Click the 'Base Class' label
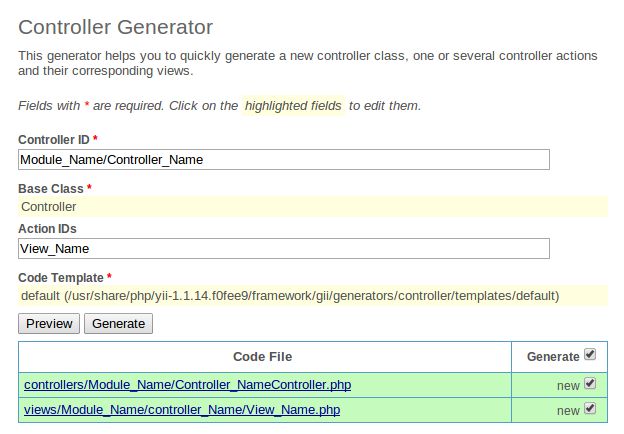This screenshot has height=434, width=624. 51,189
